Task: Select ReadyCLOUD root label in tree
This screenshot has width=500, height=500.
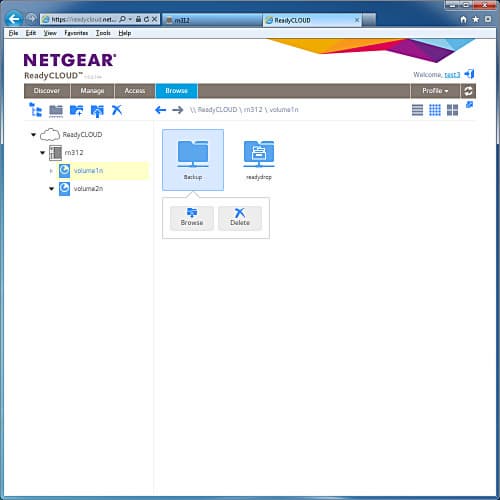Action: pos(82,135)
